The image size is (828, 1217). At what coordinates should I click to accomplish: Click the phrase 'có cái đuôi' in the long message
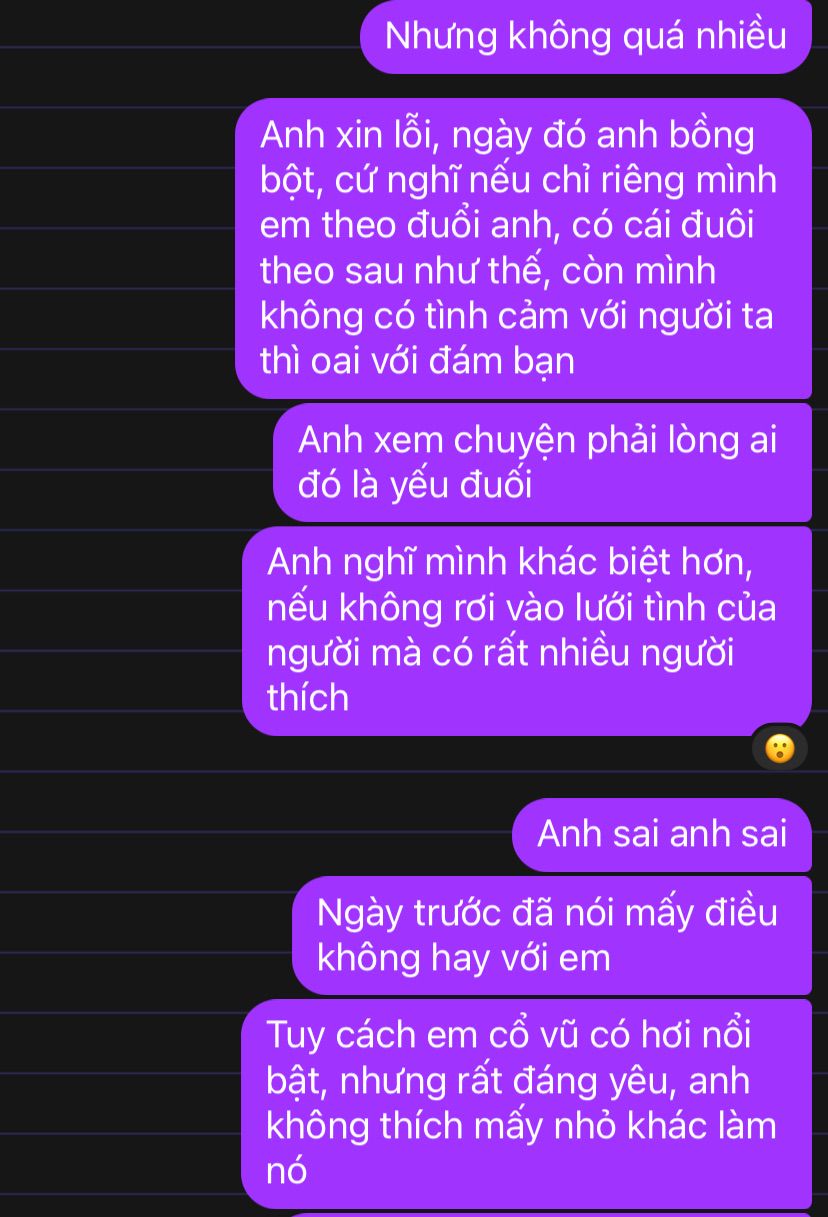pyautogui.click(x=663, y=225)
